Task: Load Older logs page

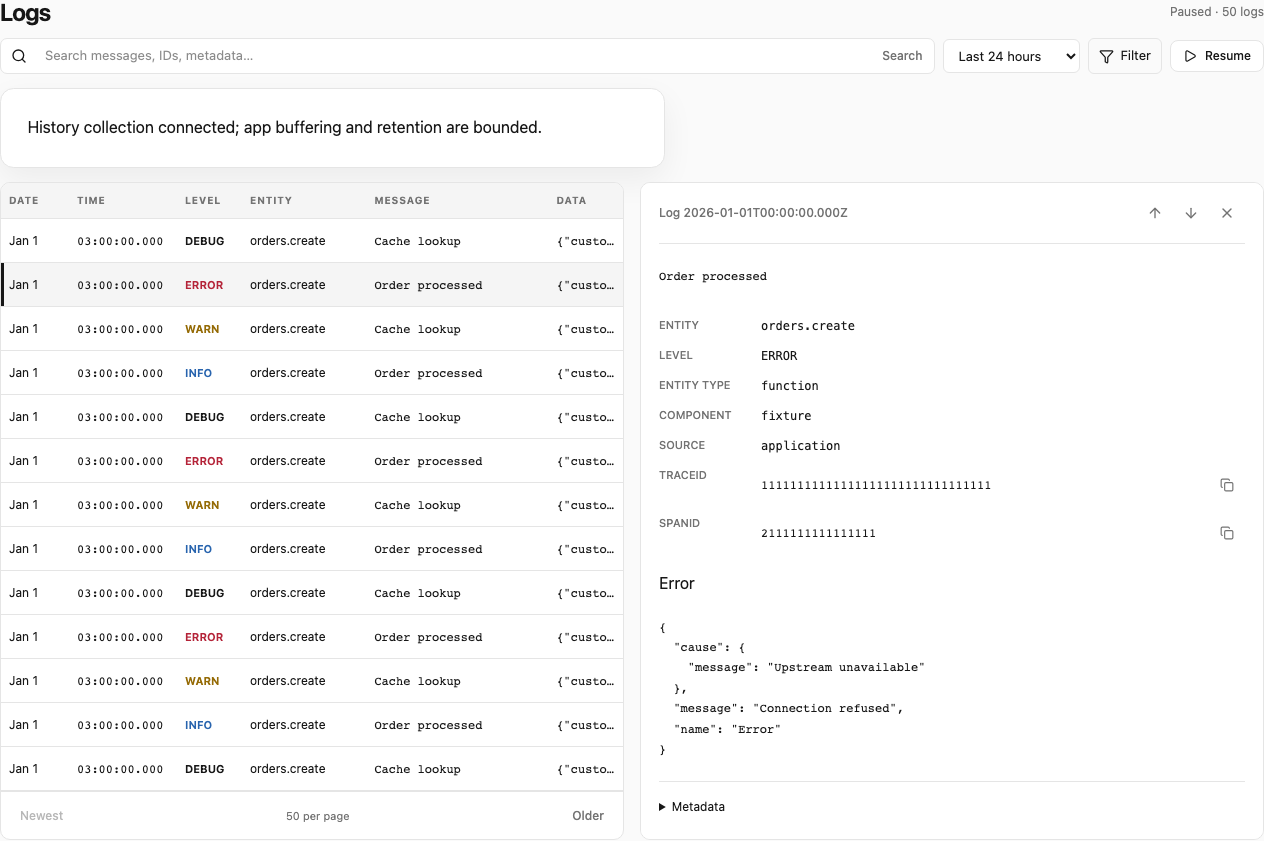Action: (x=588, y=816)
